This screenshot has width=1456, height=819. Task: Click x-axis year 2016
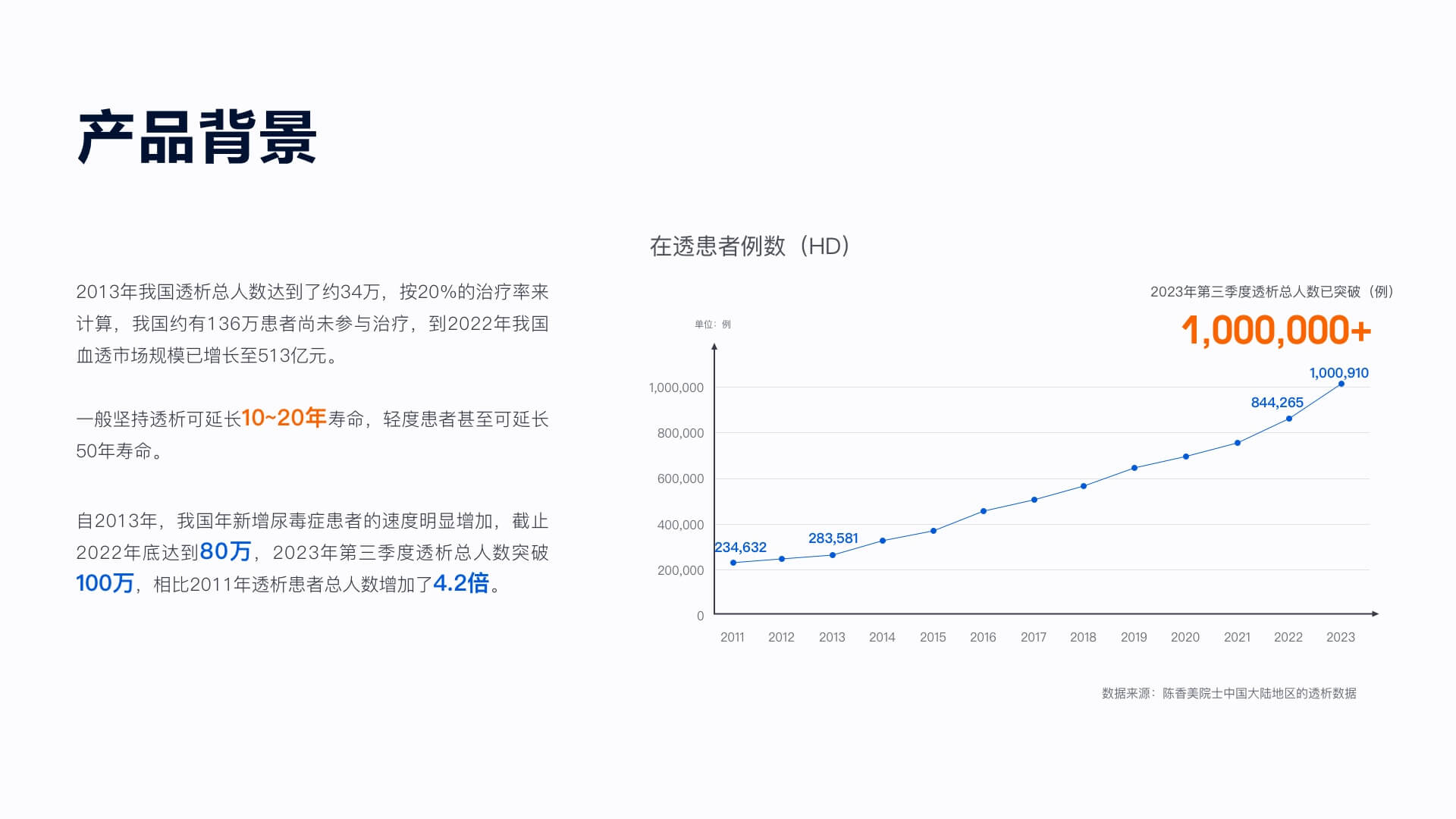[983, 637]
